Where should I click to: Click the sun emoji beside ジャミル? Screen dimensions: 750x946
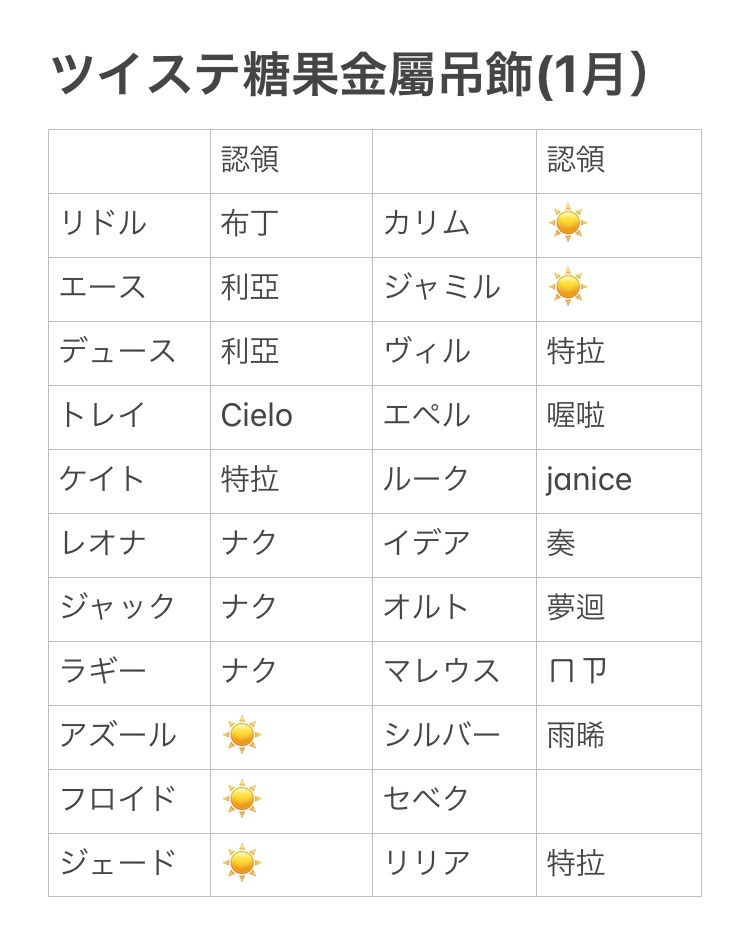[567, 287]
